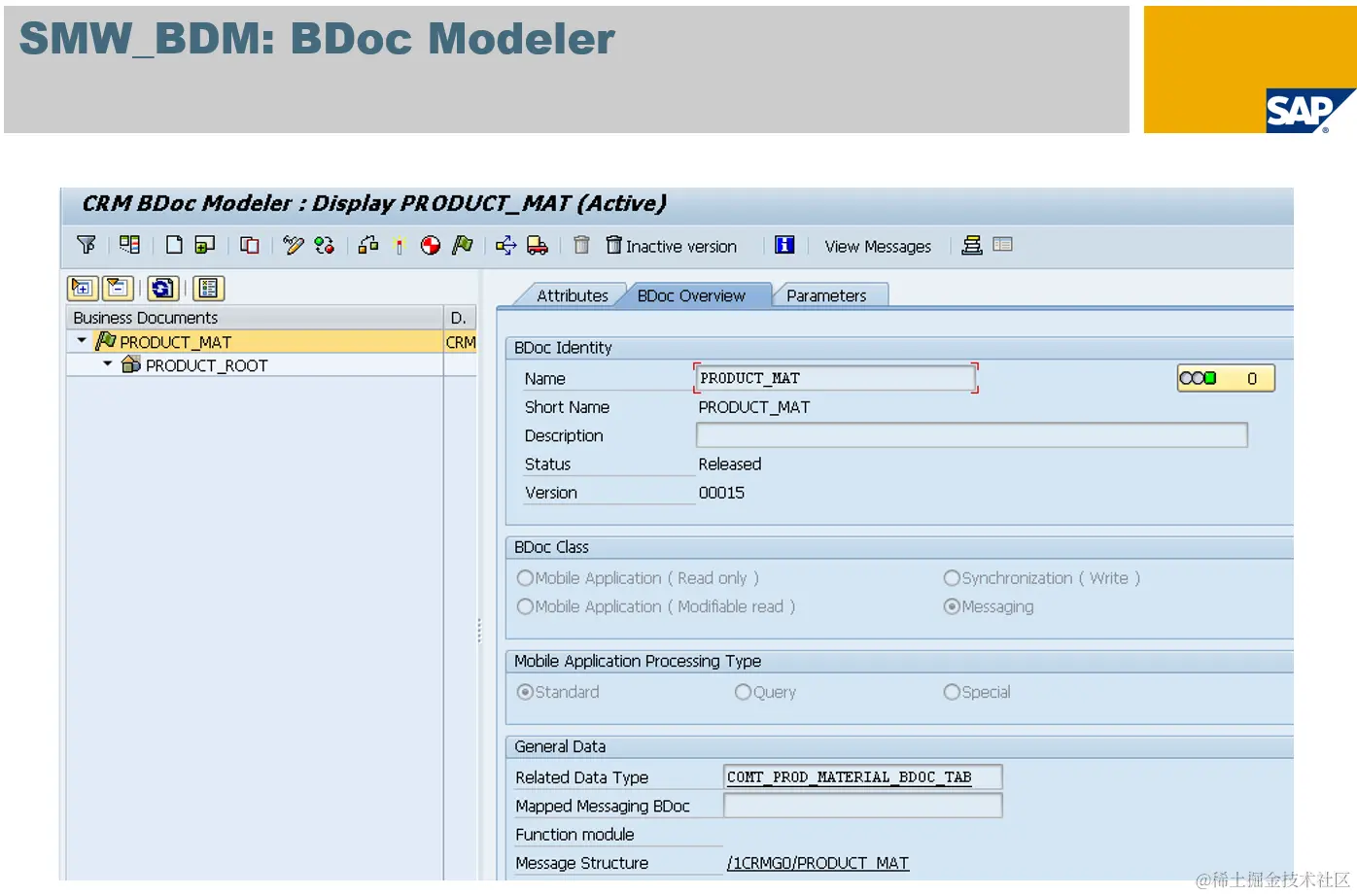Select the PRODUCT_MAT business document row
This screenshot has height=896, width=1357.
tap(271, 341)
